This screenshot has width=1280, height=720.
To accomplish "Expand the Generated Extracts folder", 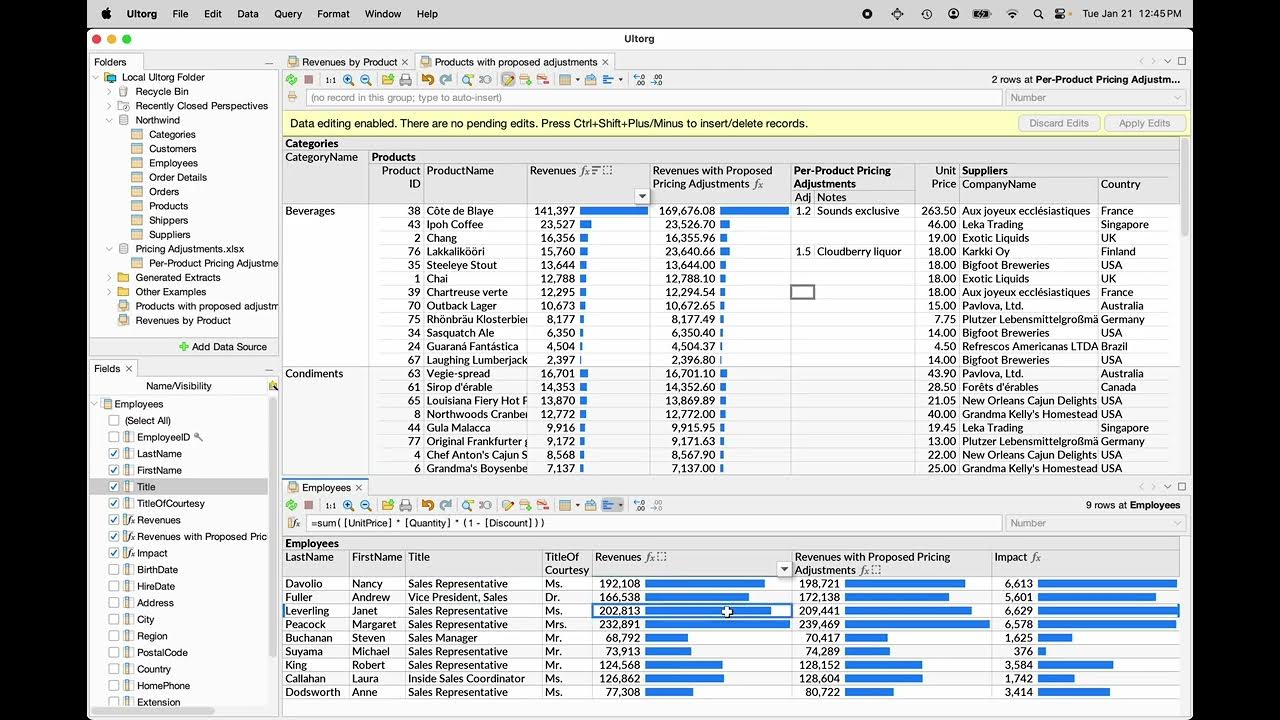I will click(x=109, y=278).
